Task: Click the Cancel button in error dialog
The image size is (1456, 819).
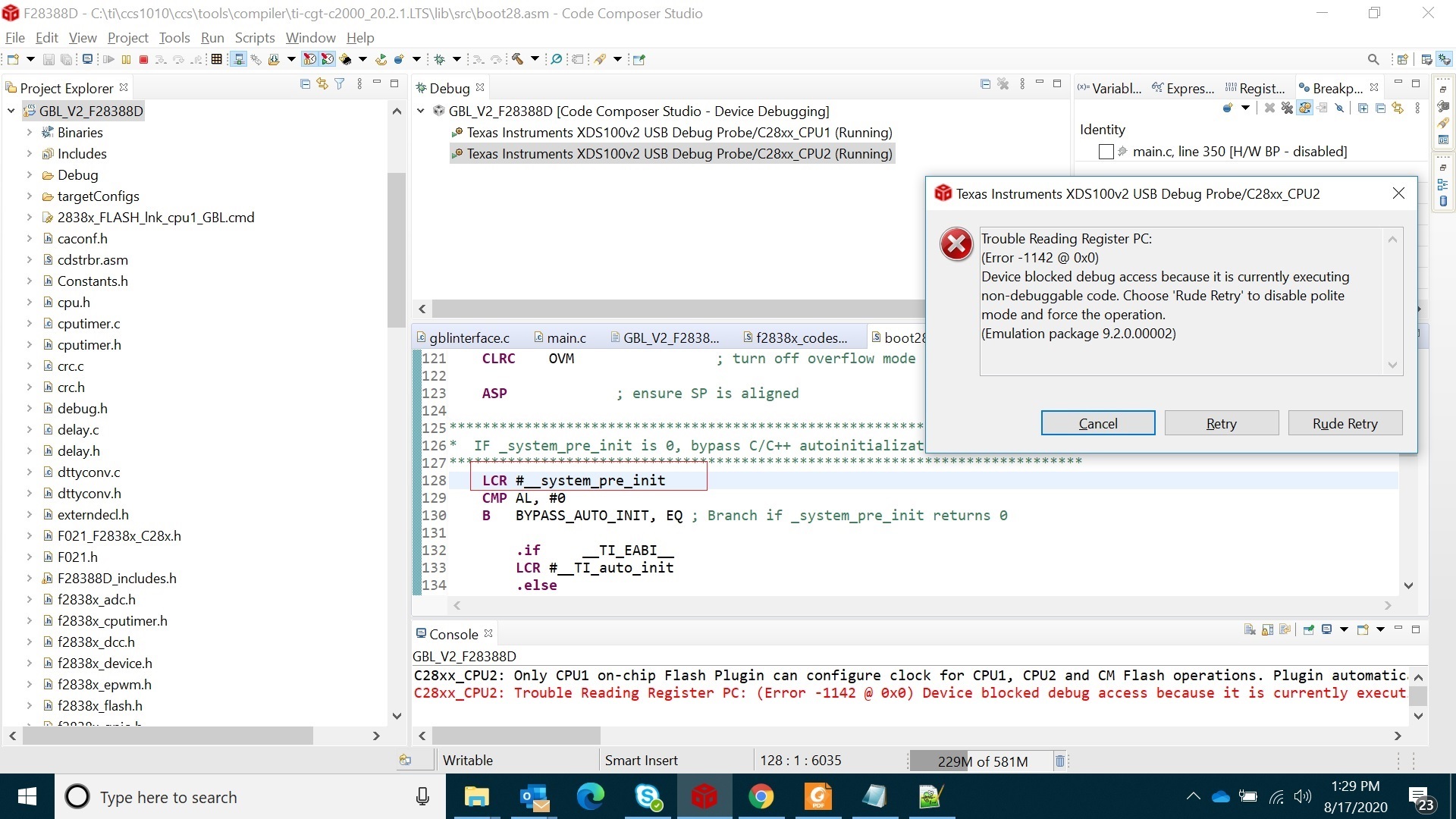Action: pos(1097,423)
